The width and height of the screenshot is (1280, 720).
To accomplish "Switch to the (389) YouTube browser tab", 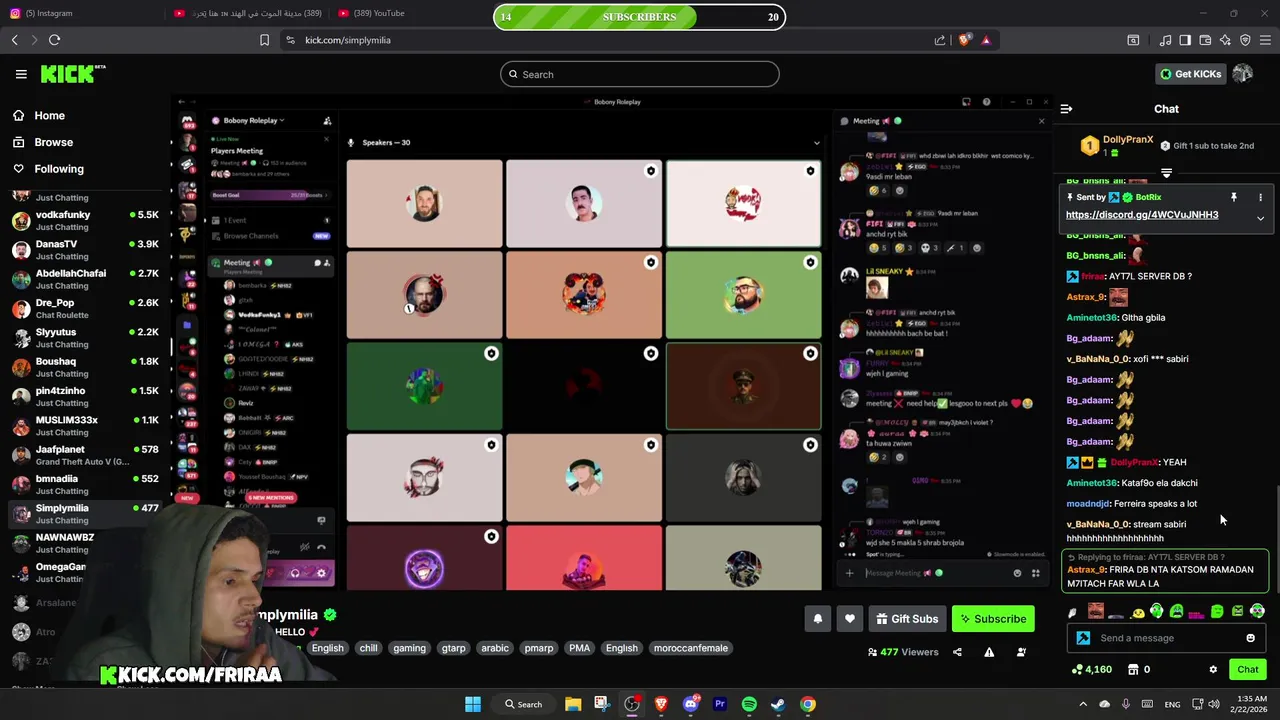I will (372, 13).
